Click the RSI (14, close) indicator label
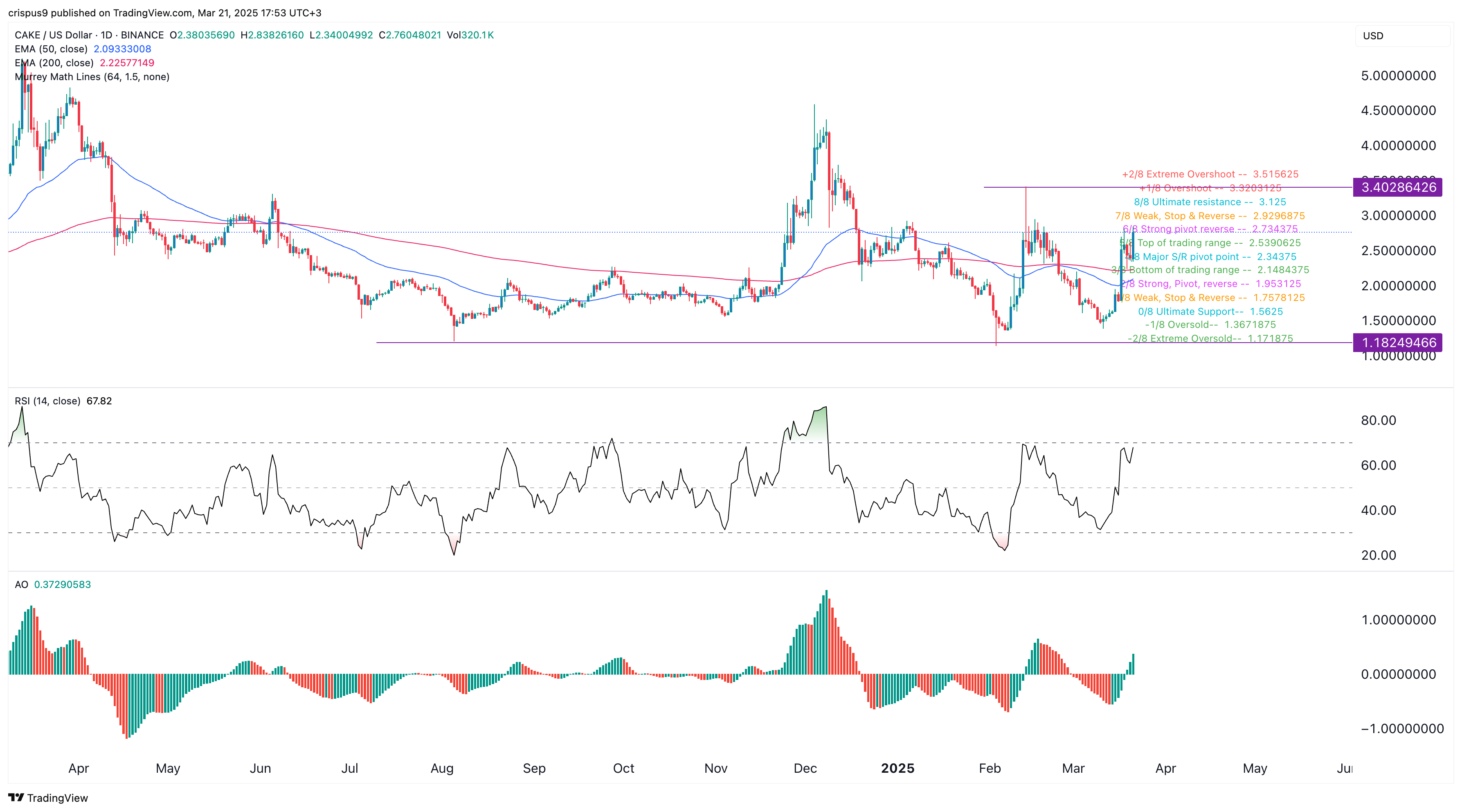Viewport: 1462px width, 812px height. coord(48,401)
